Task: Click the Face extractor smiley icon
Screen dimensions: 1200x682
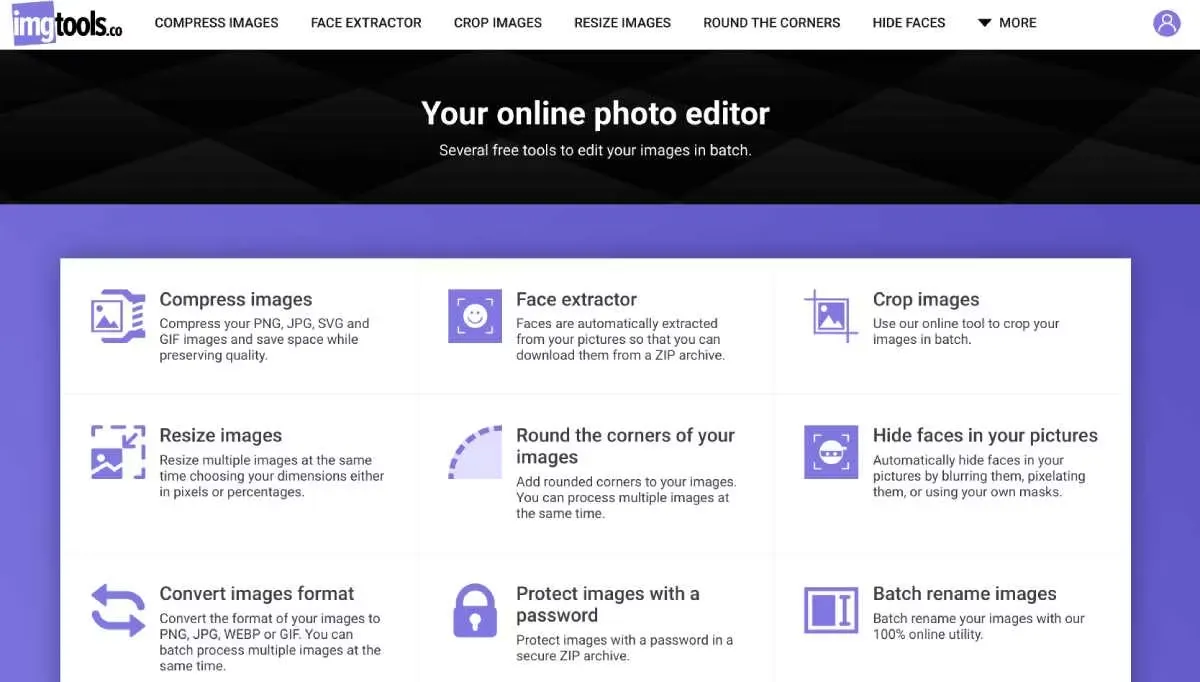Action: coord(475,316)
